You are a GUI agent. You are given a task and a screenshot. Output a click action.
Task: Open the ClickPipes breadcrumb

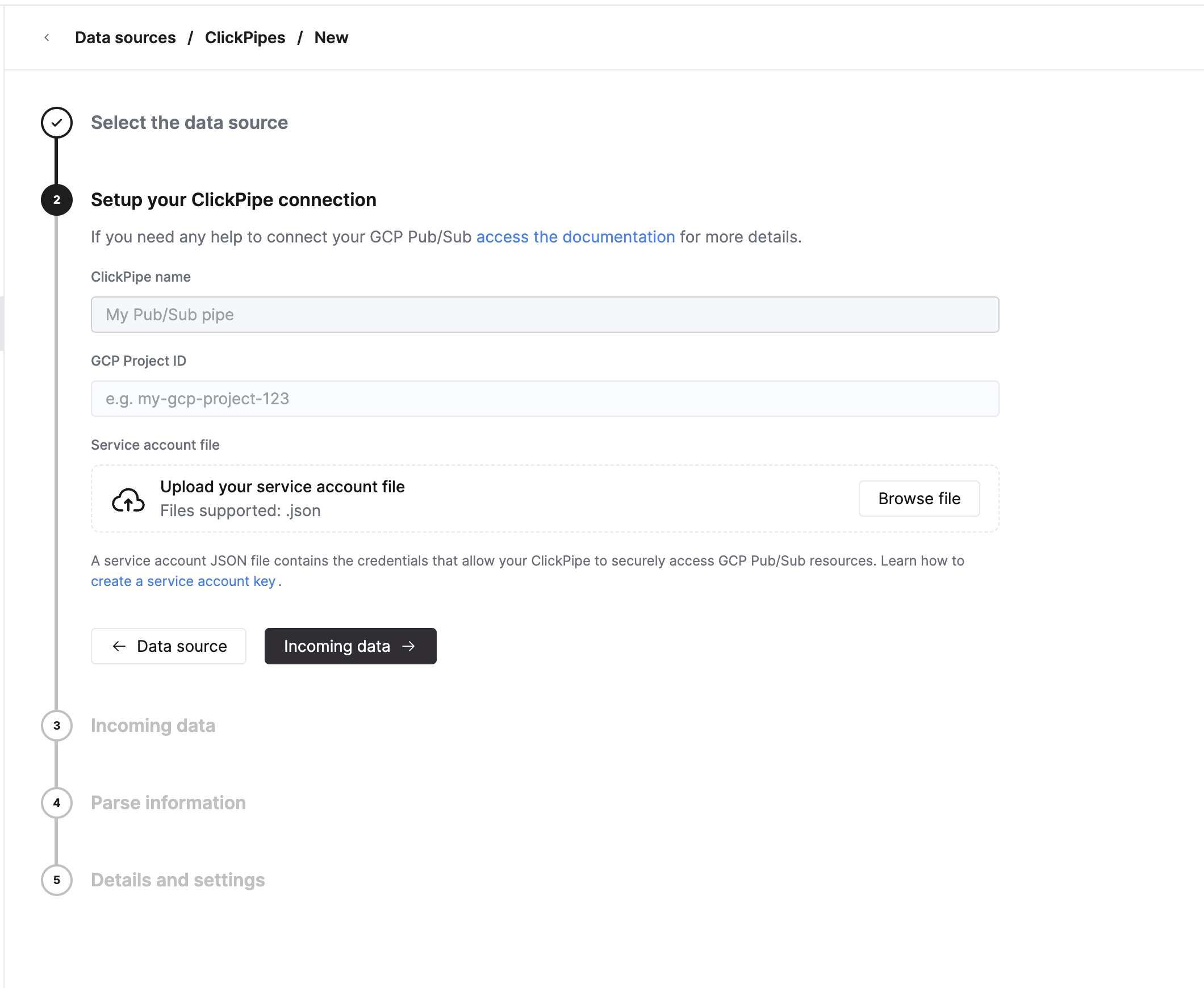click(x=245, y=37)
